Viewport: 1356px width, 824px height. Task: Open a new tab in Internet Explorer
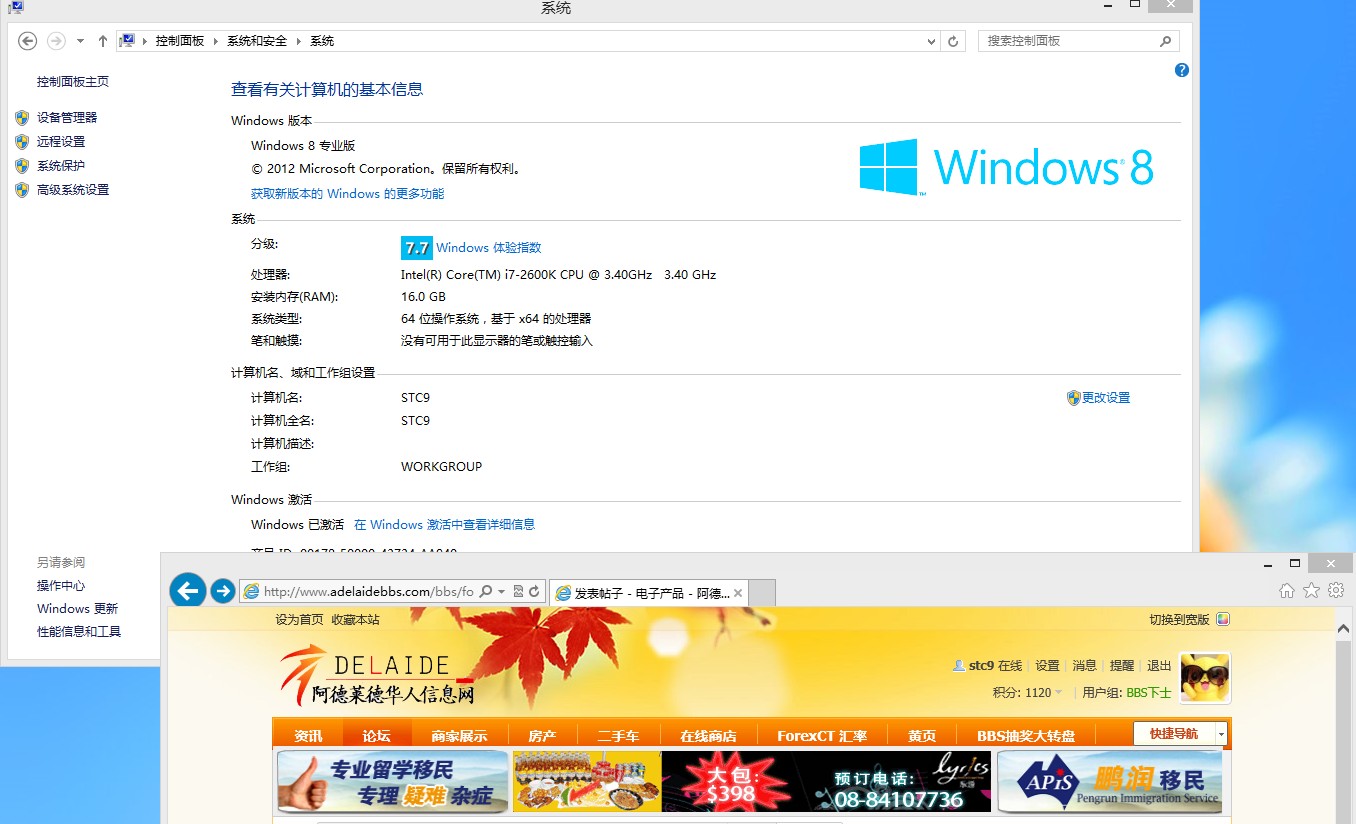point(762,593)
